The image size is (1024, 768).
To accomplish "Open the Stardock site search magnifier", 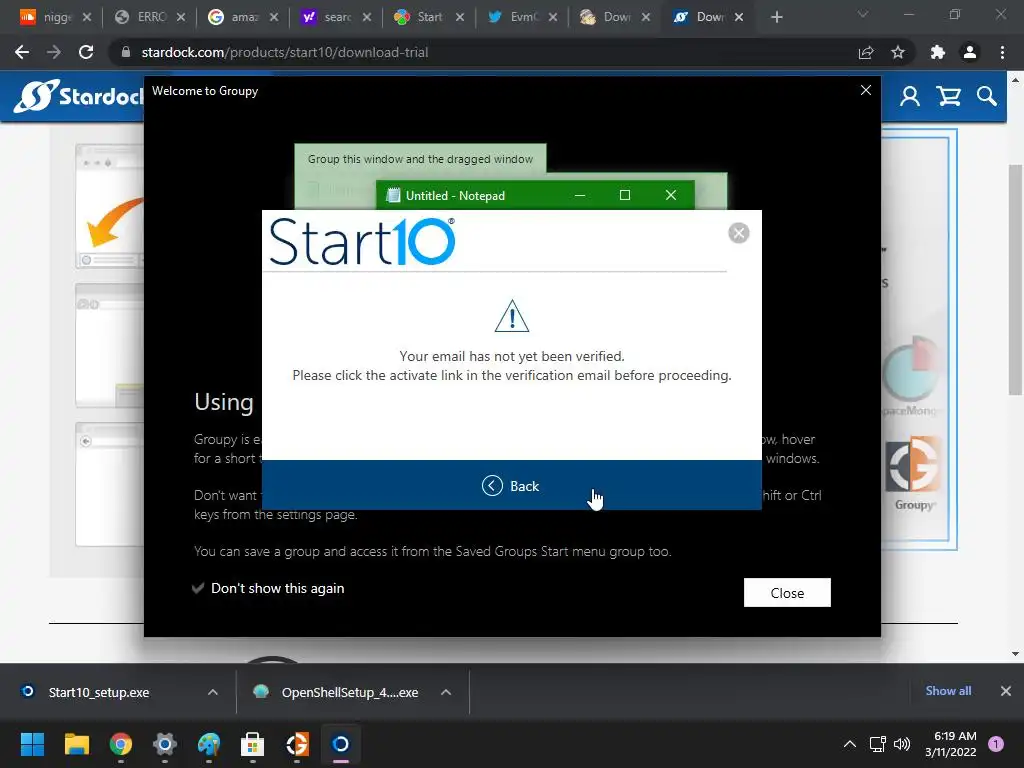I will [x=987, y=97].
